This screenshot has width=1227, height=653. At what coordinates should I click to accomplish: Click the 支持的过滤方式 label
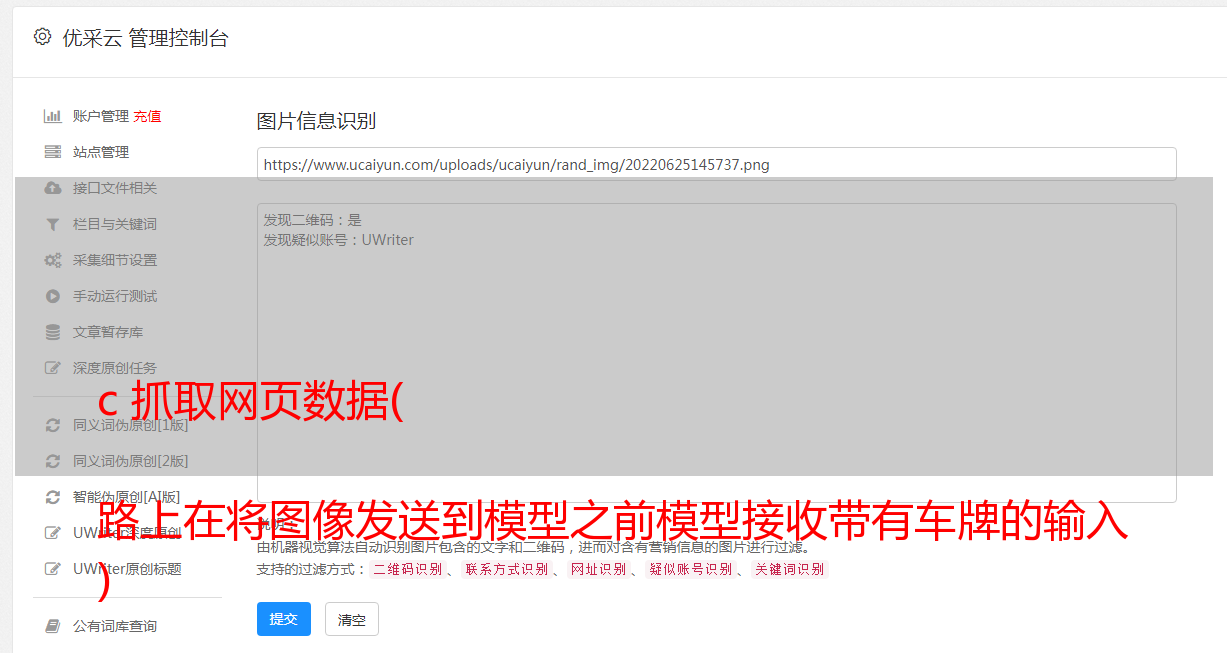(312, 570)
